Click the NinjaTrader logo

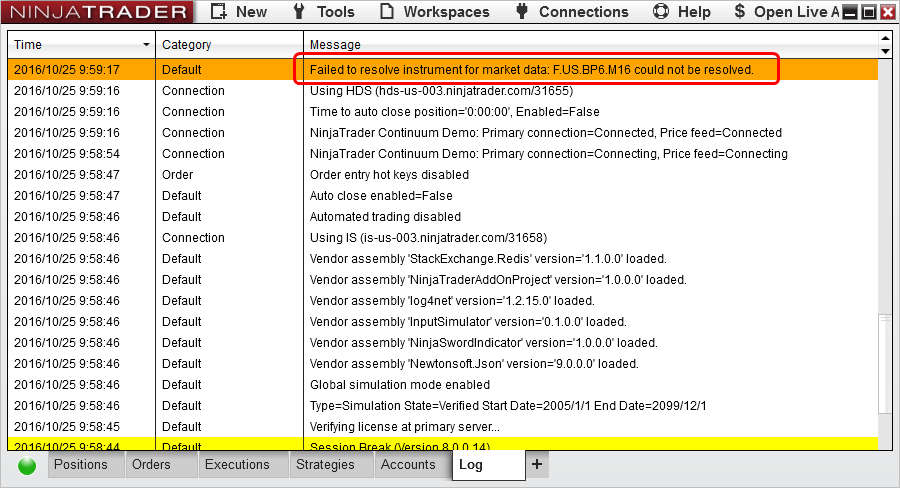98,11
